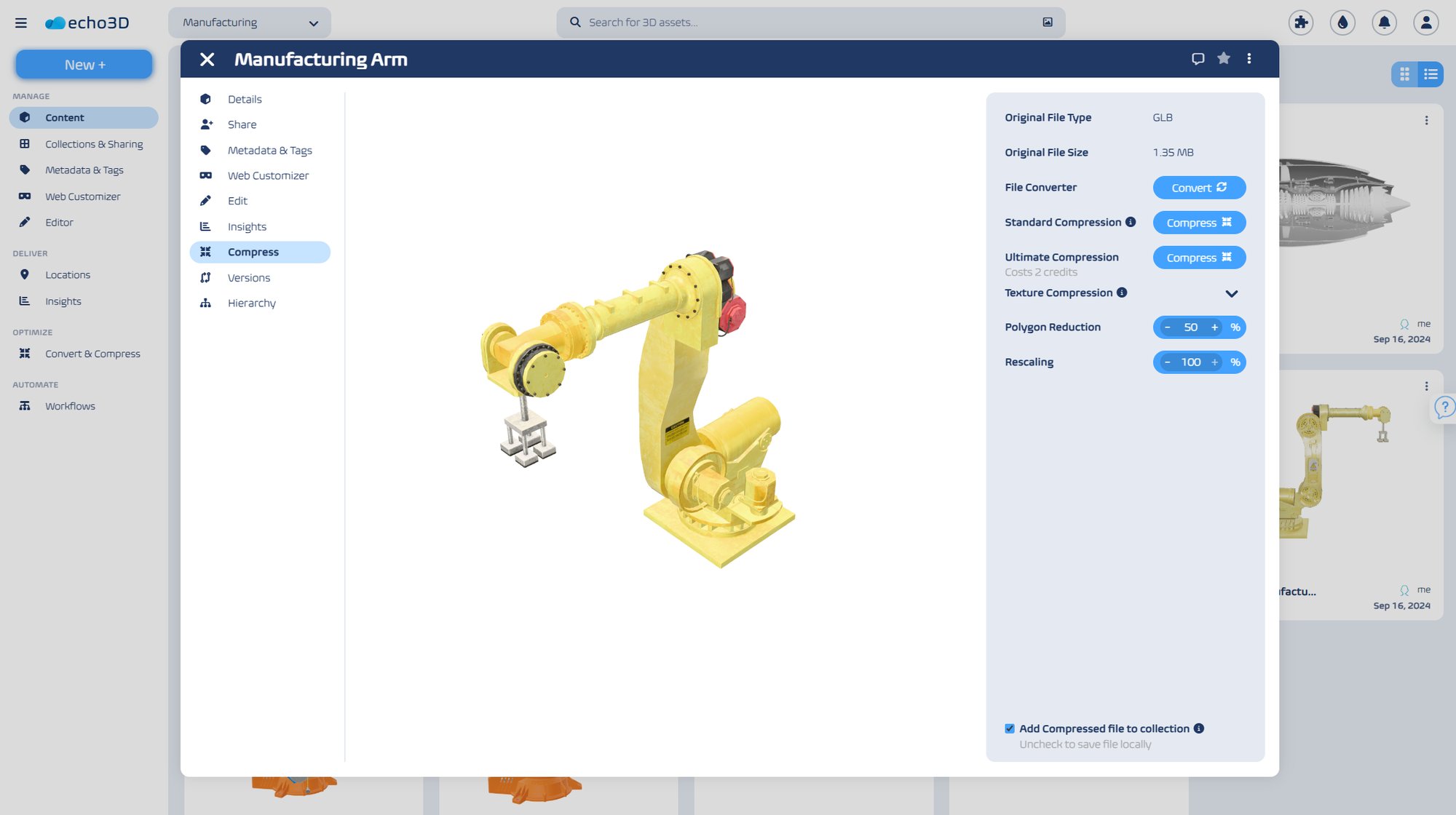Click the Polygon Reduction value 50

[1191, 327]
